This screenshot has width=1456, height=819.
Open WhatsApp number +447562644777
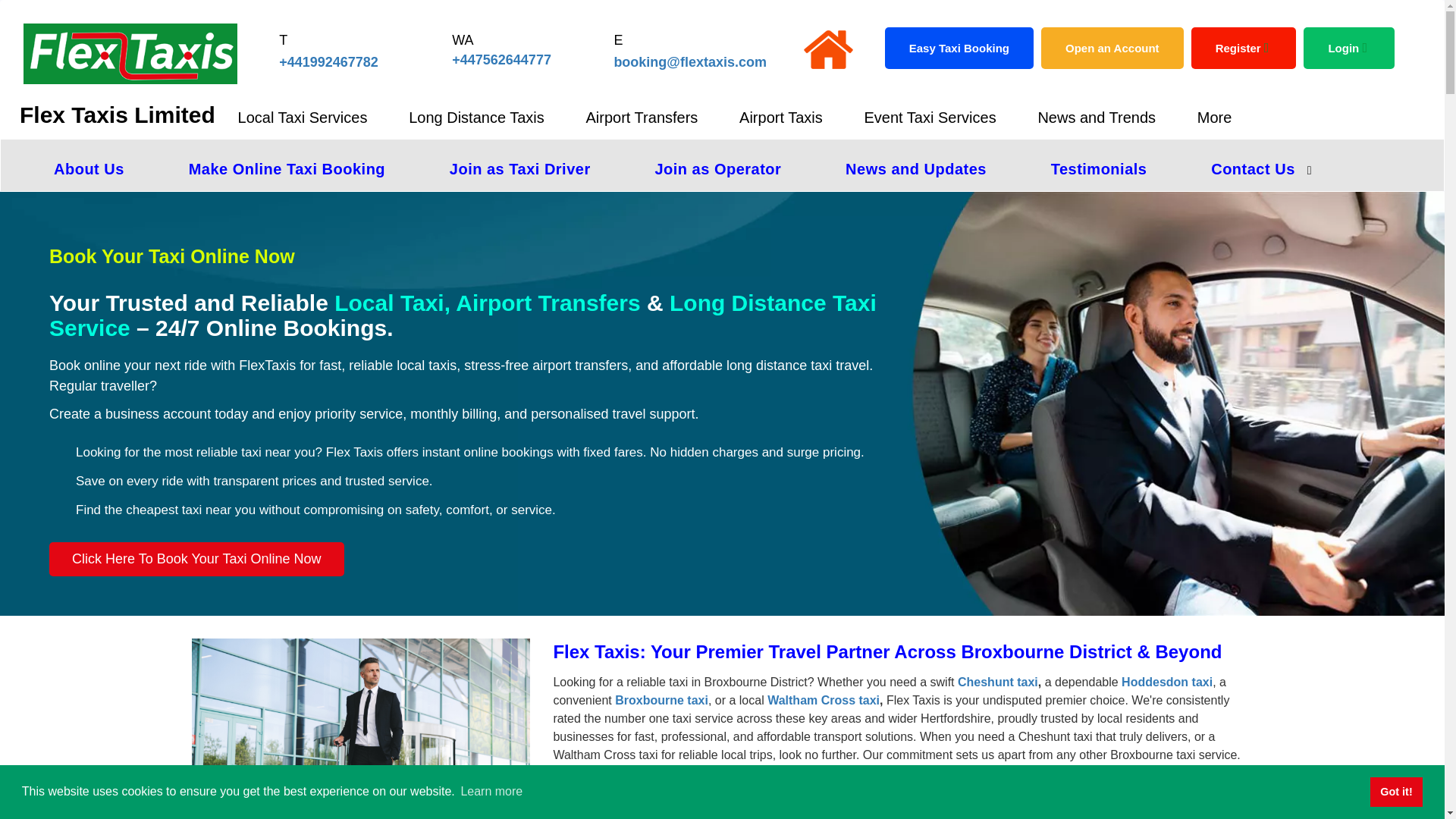(x=501, y=60)
